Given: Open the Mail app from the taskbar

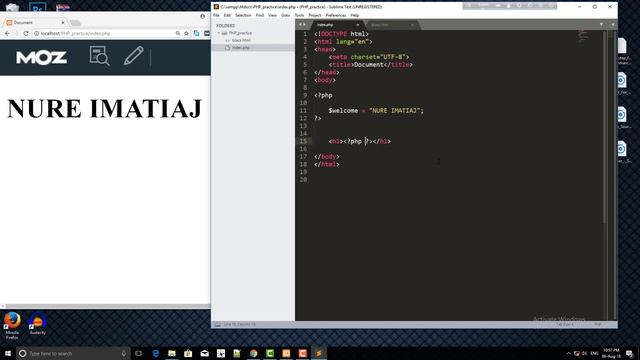Looking at the screenshot, I should point(204,353).
